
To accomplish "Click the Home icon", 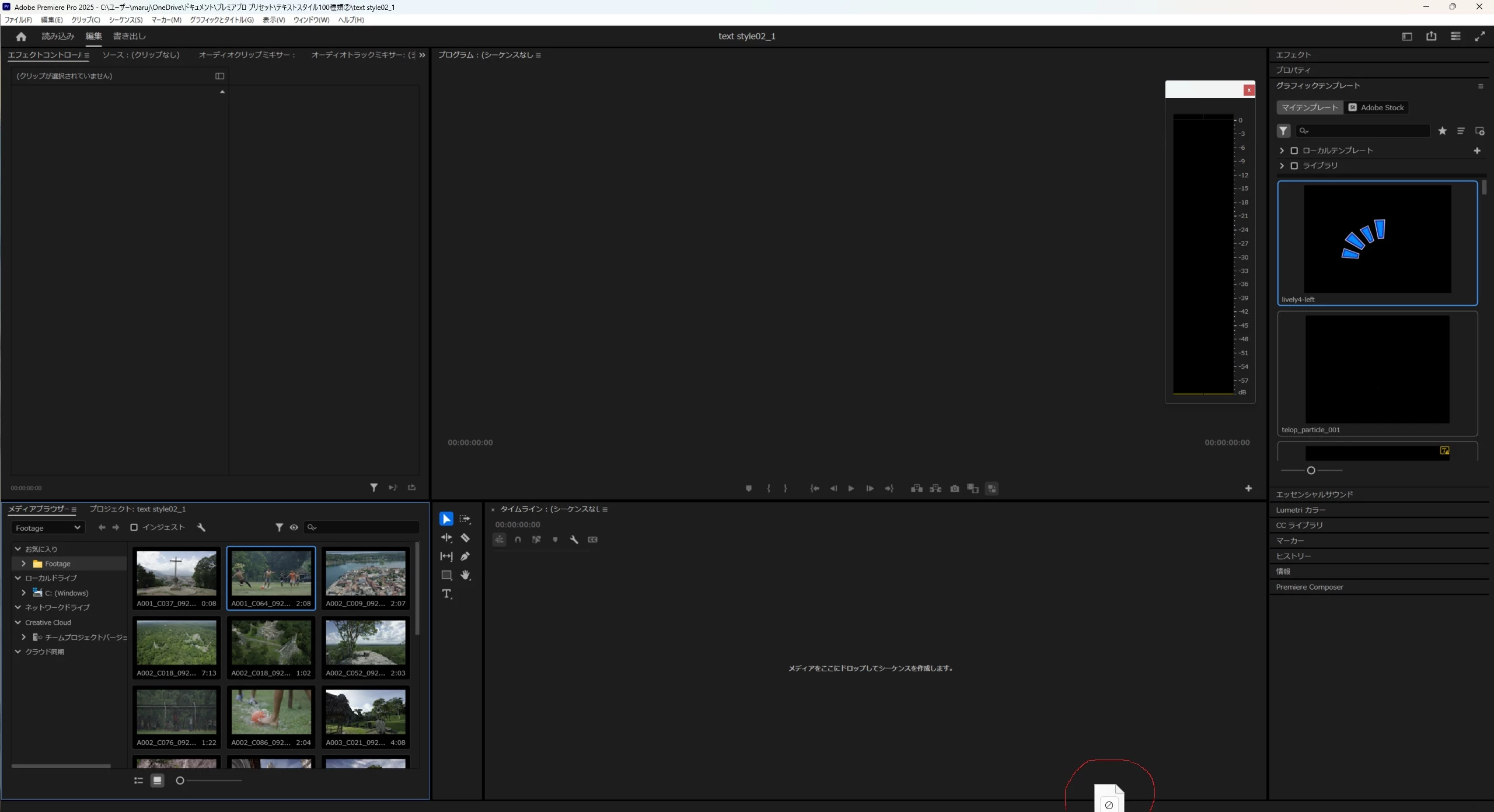I will pos(21,36).
